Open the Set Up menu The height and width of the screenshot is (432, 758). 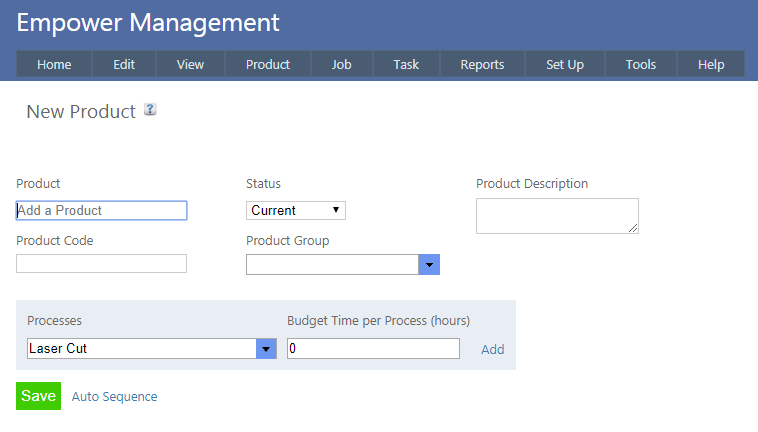[565, 64]
